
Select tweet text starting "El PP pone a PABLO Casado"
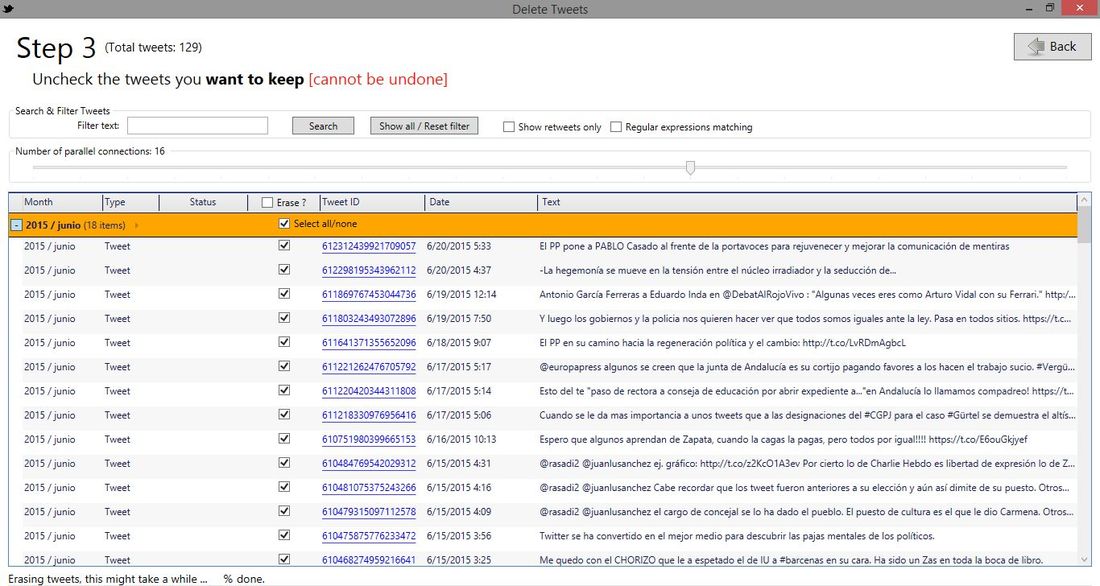coord(774,246)
